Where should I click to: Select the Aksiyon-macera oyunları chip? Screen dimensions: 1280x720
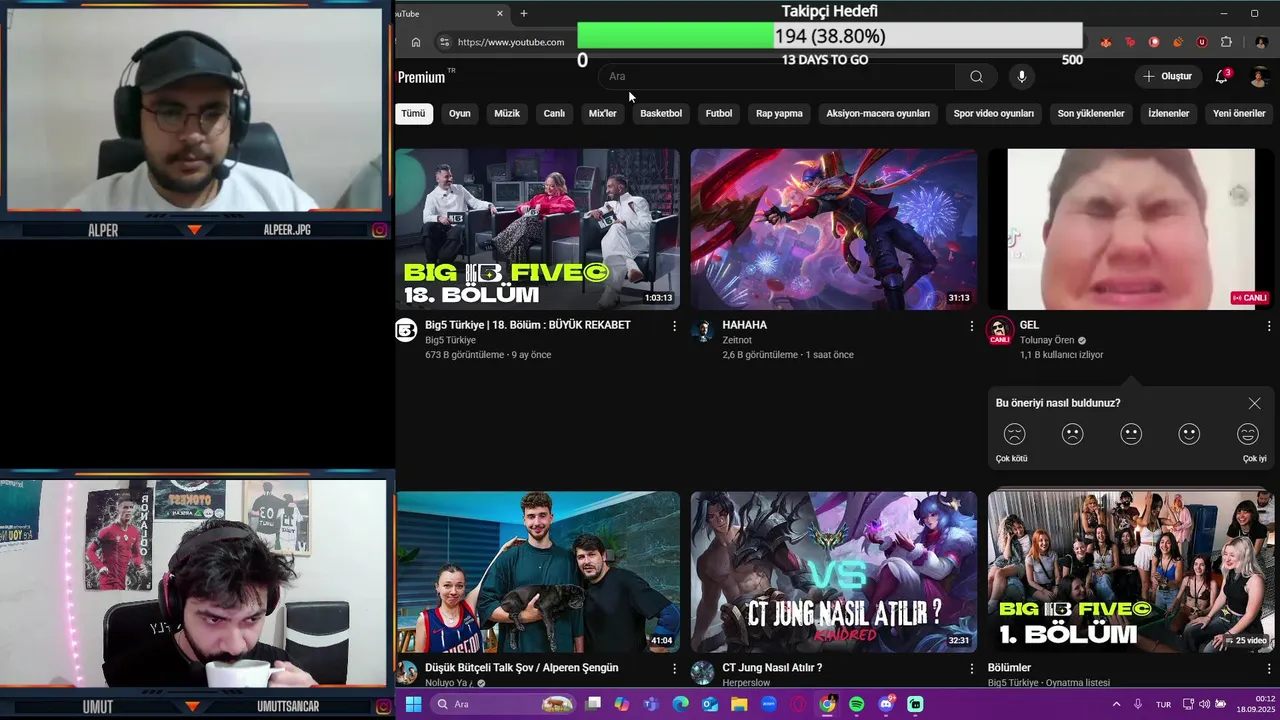(x=878, y=114)
